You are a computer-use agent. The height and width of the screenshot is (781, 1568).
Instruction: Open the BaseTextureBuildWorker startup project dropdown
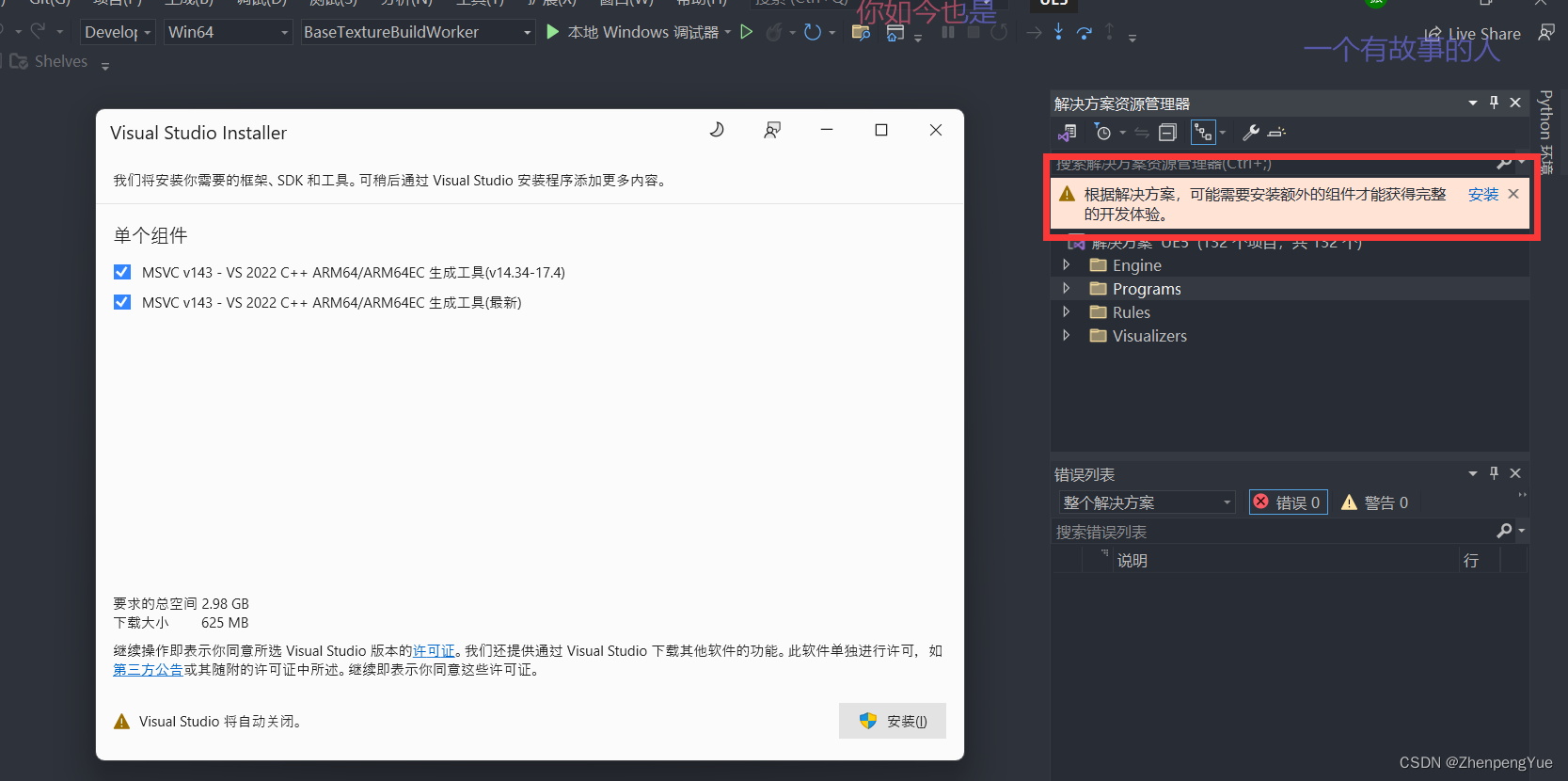(419, 32)
